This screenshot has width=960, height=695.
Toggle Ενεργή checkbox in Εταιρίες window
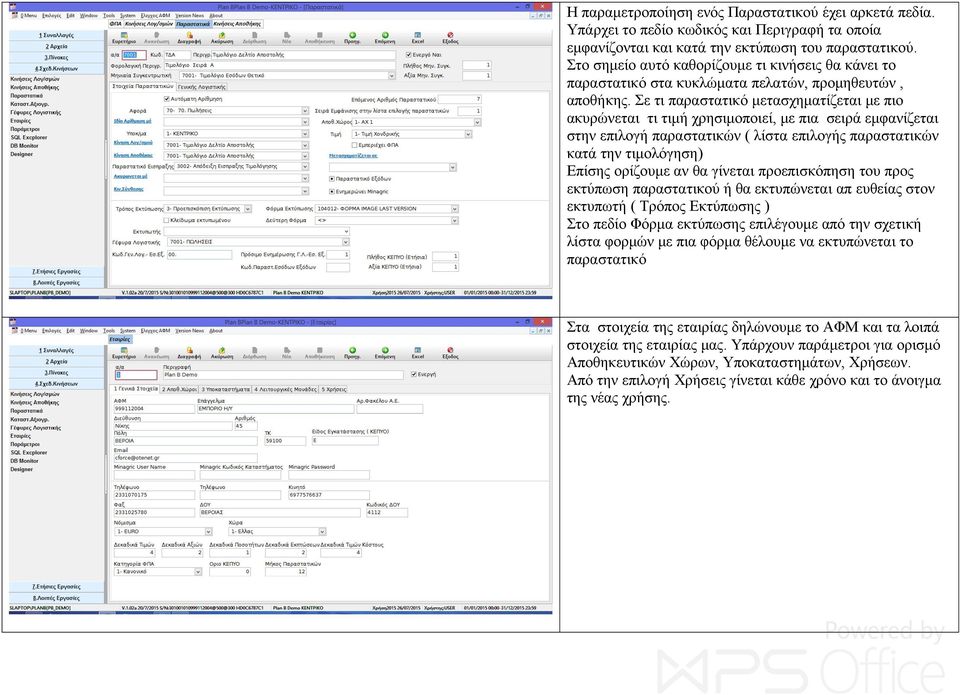tap(414, 374)
